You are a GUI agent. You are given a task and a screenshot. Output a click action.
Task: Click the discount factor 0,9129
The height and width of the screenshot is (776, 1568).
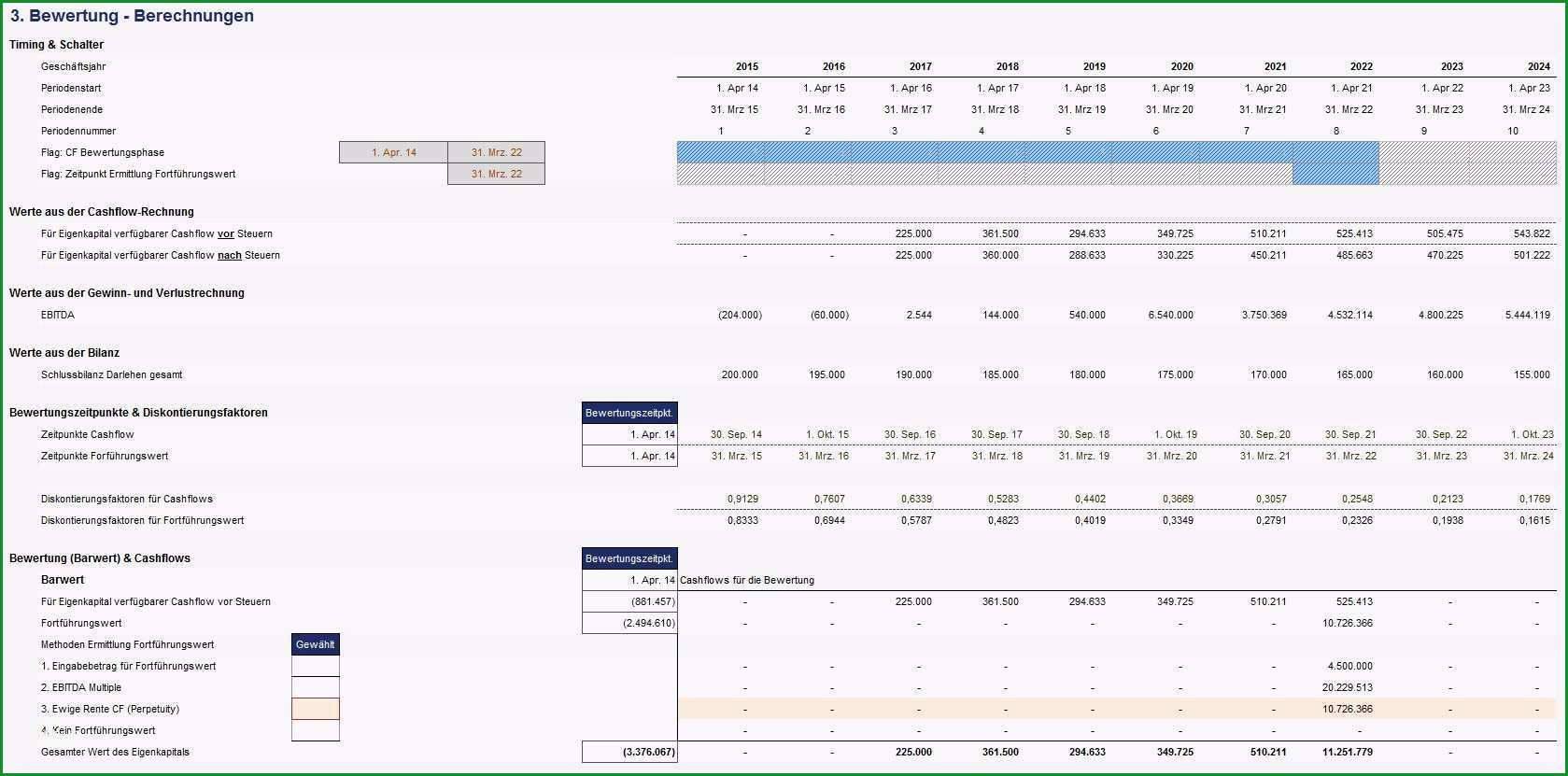point(742,499)
